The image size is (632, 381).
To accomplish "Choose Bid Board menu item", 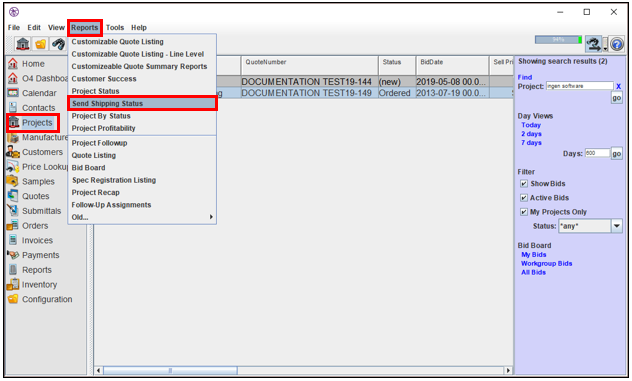I will tap(142, 168).
